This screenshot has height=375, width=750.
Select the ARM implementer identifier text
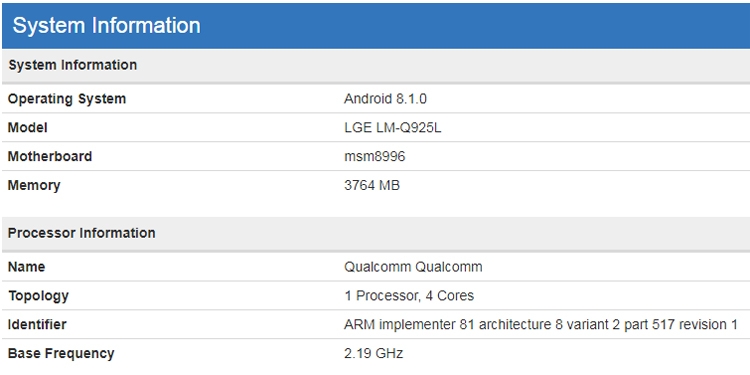[x=540, y=324]
